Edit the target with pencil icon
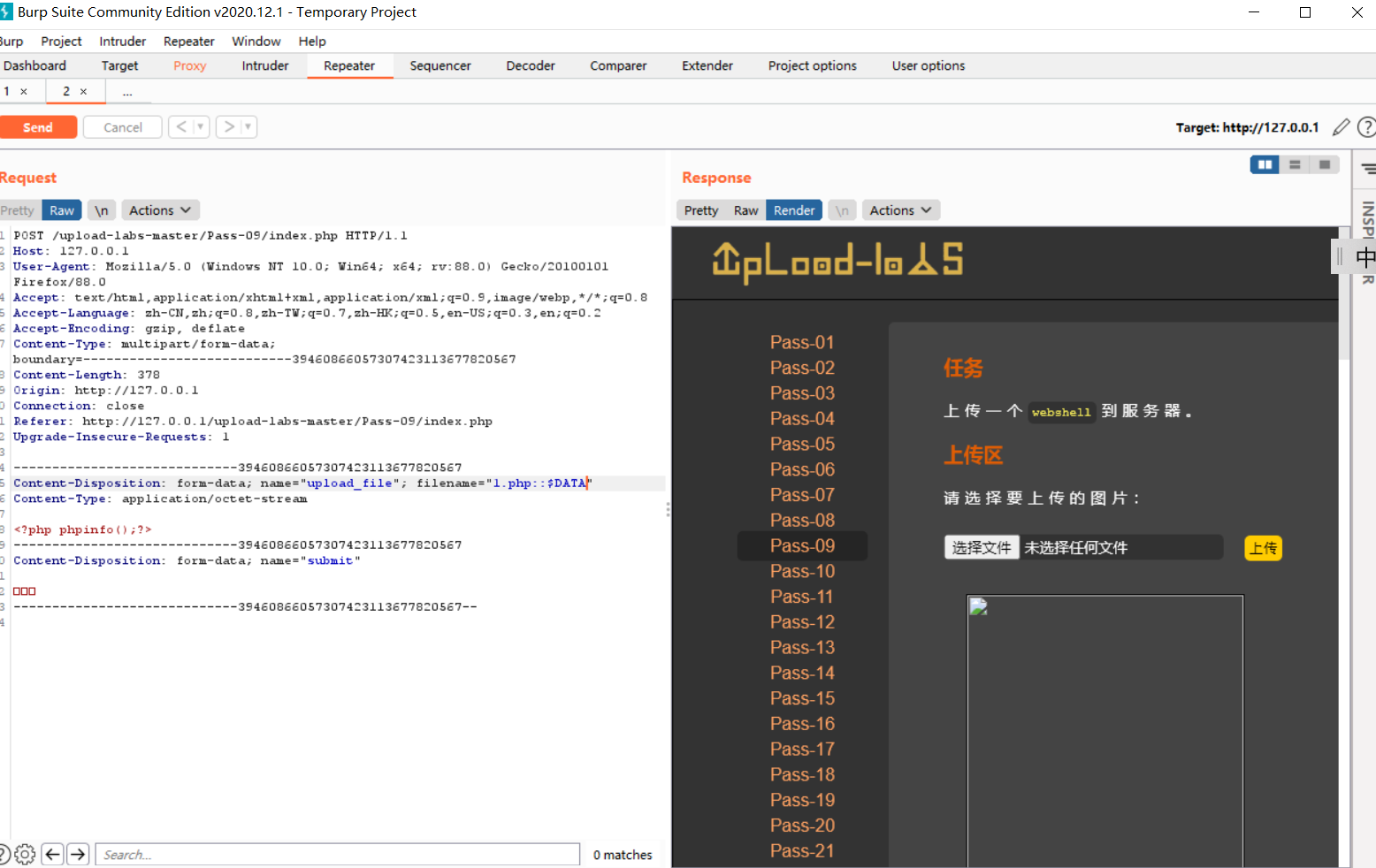Viewport: 1376px width, 868px height. [1341, 127]
